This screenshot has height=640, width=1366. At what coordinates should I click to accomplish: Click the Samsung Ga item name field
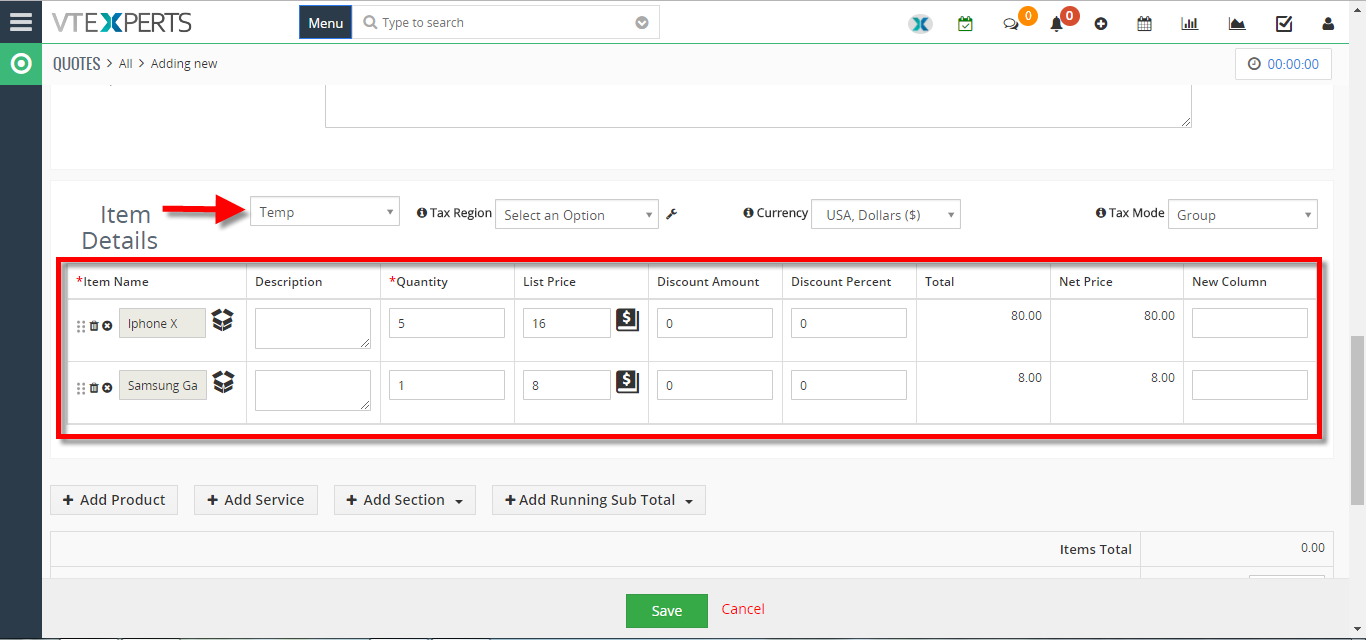[x=163, y=385]
